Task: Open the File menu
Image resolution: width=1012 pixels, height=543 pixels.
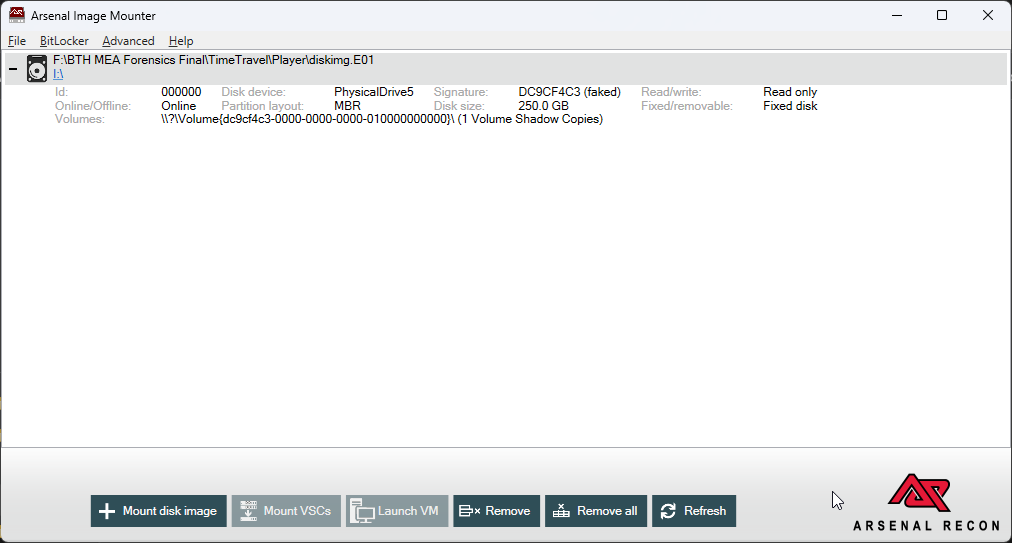Action: click(17, 41)
